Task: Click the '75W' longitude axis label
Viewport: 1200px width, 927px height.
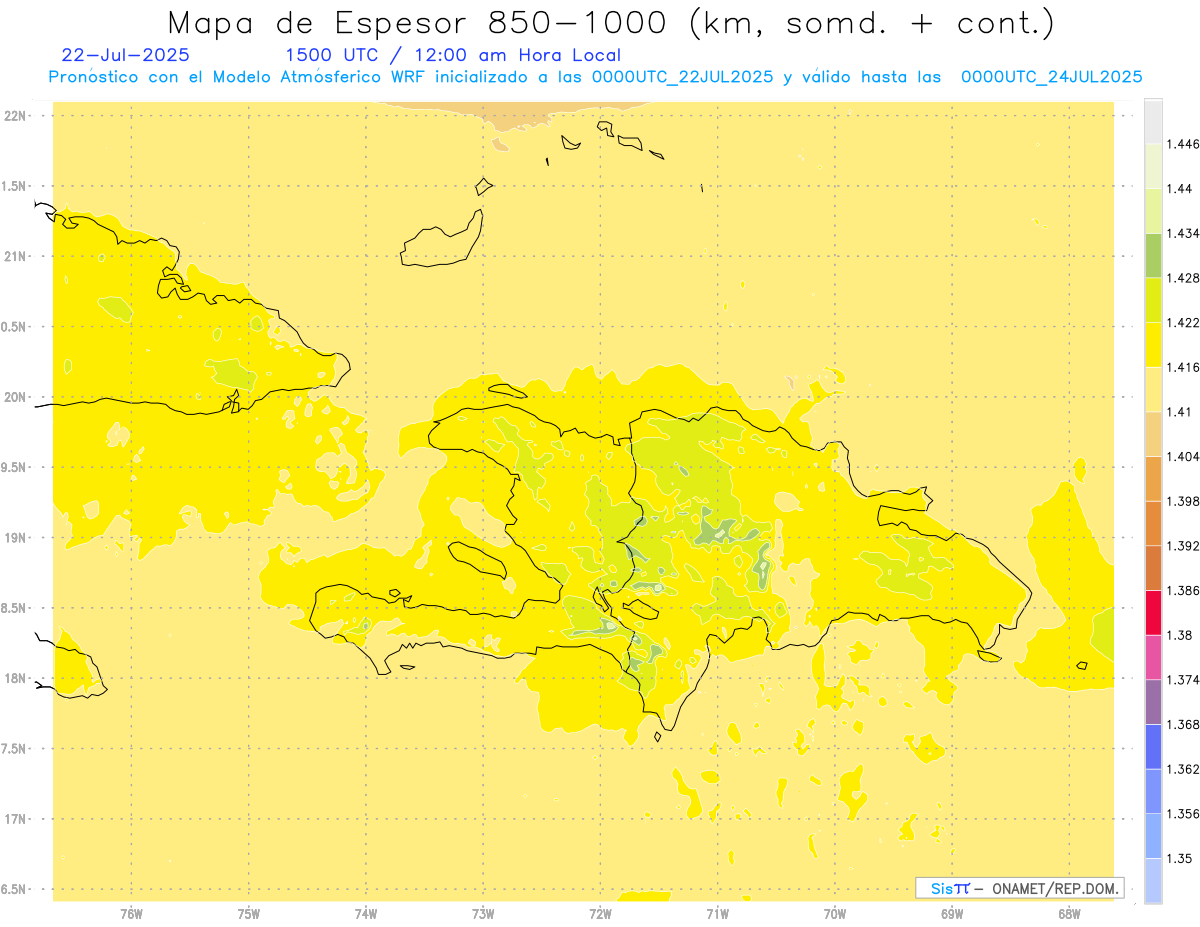Action: coord(248,915)
